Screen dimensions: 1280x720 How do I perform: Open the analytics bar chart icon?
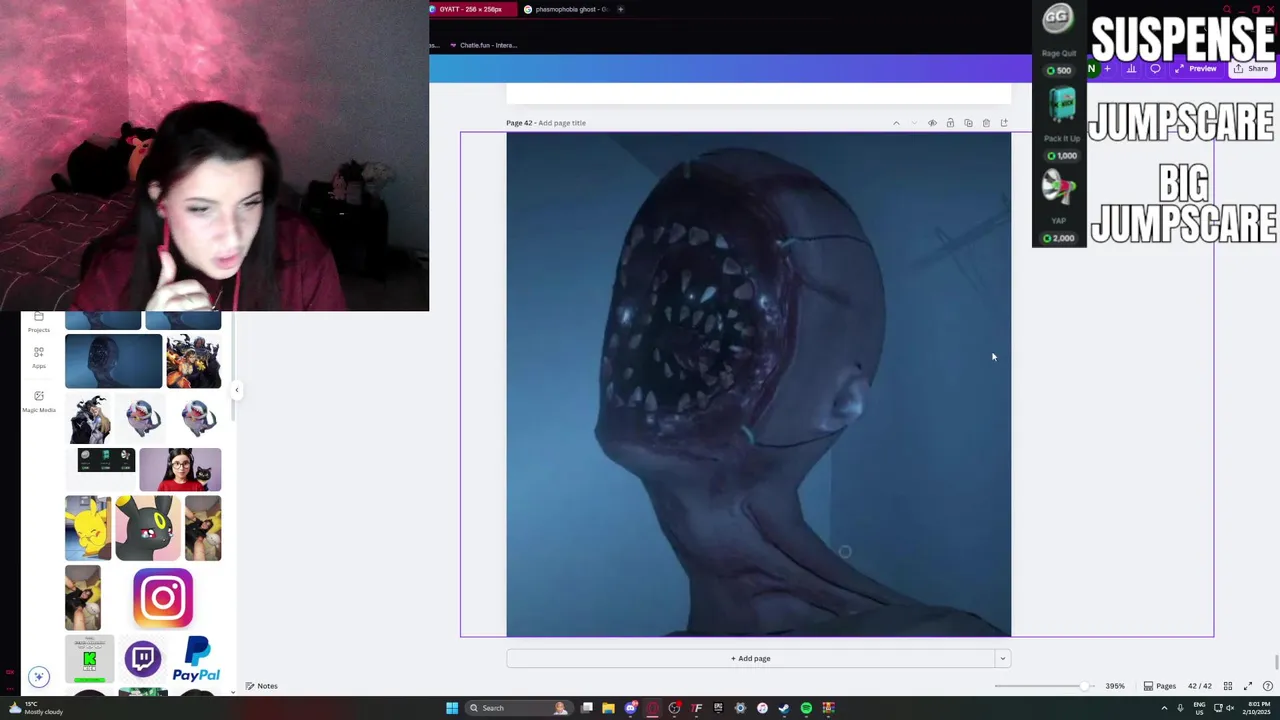pos(1131,69)
